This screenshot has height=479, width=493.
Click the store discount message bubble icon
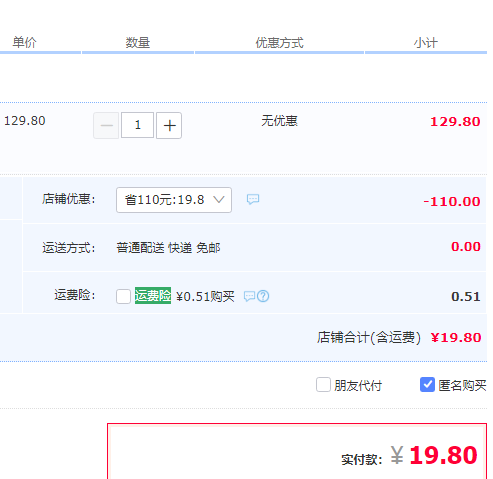pyautogui.click(x=253, y=199)
